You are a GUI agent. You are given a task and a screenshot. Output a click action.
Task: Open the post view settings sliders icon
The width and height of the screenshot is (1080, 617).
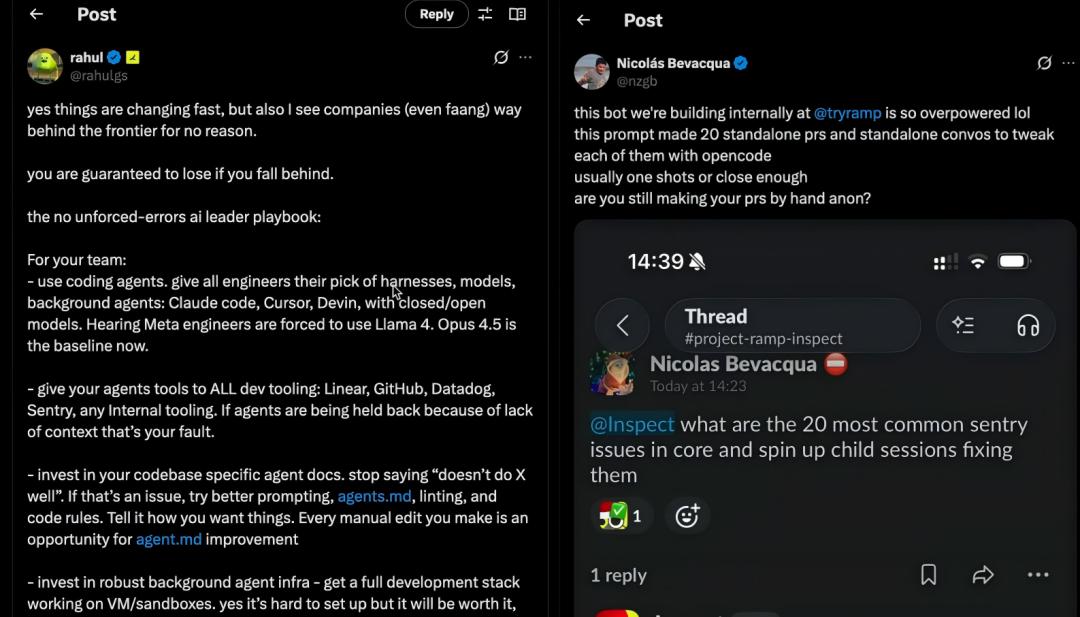pos(486,14)
